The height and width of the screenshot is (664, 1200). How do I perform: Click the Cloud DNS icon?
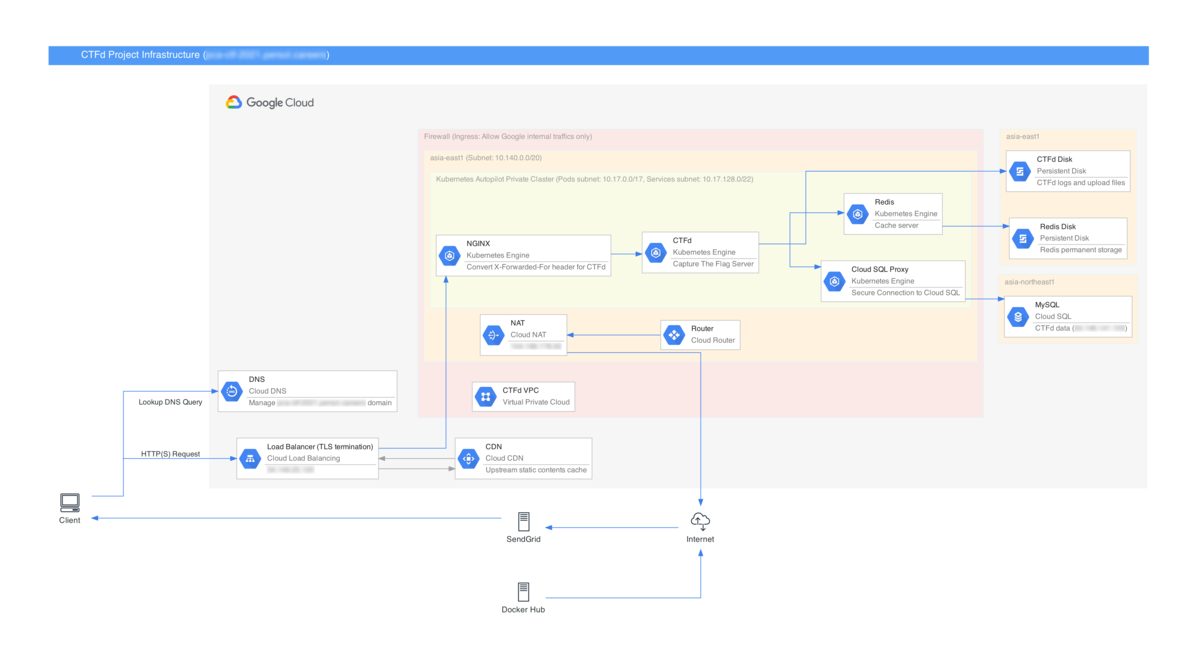(231, 391)
